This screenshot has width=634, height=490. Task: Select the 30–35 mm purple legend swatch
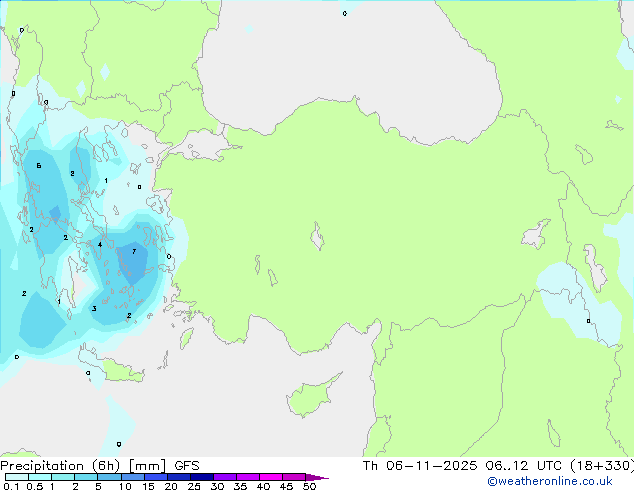tap(224, 477)
